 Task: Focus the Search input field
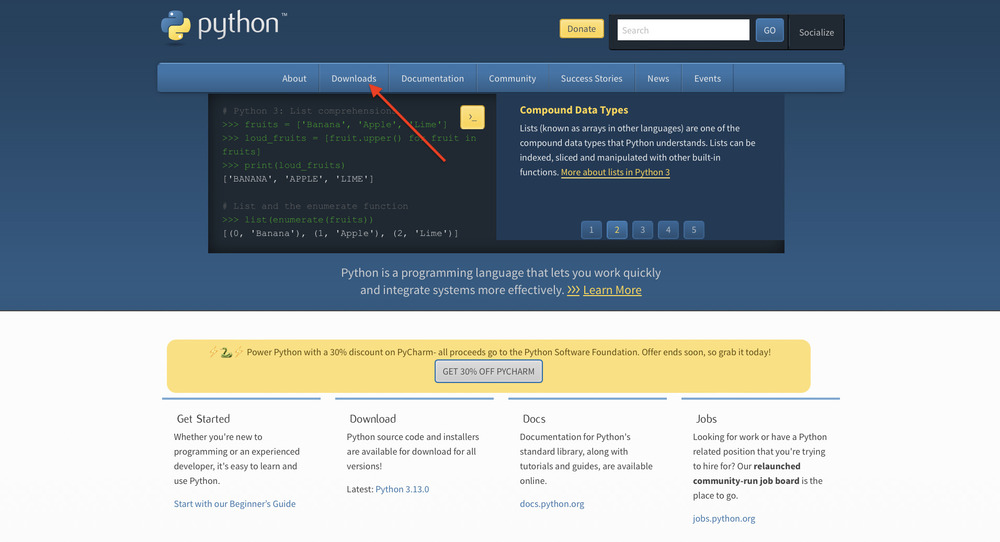(x=683, y=30)
